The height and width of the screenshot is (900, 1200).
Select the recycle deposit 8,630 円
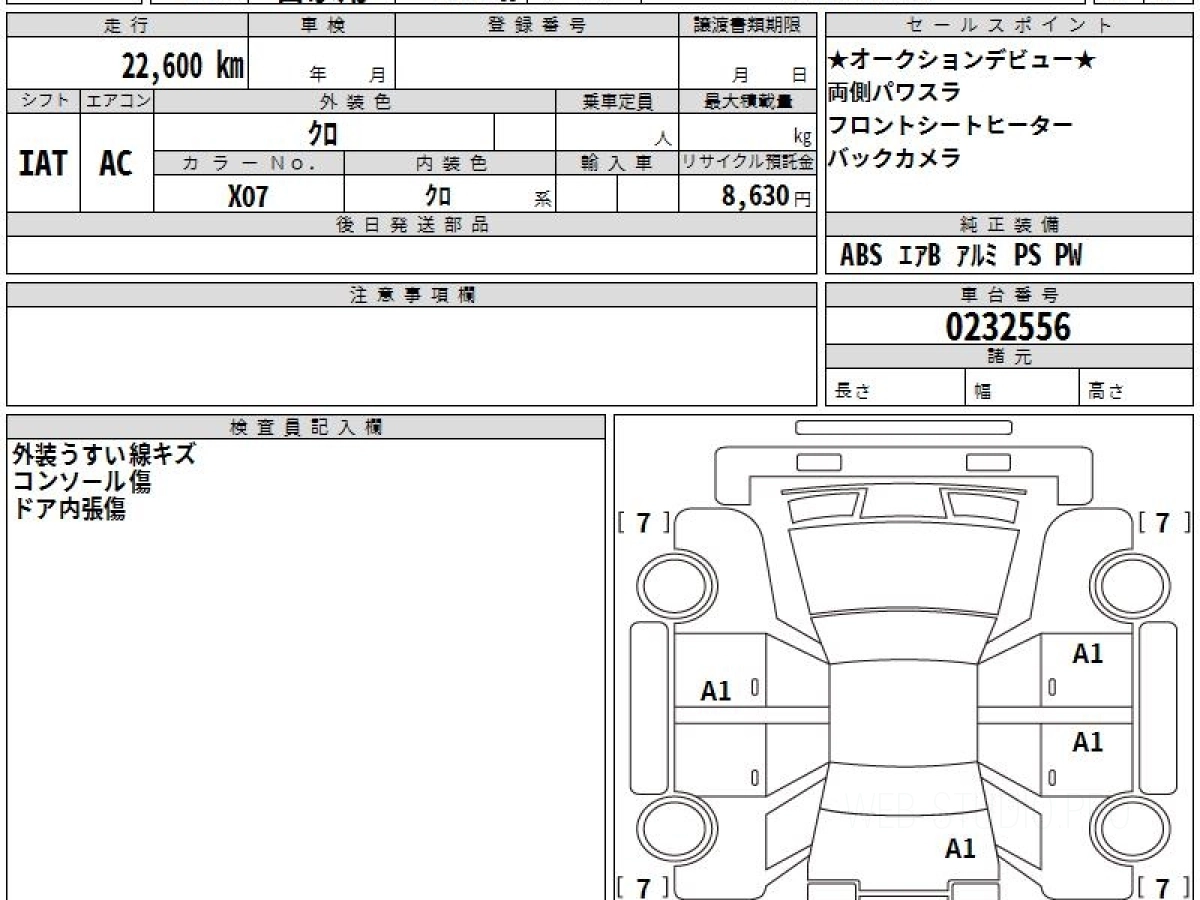coord(766,196)
